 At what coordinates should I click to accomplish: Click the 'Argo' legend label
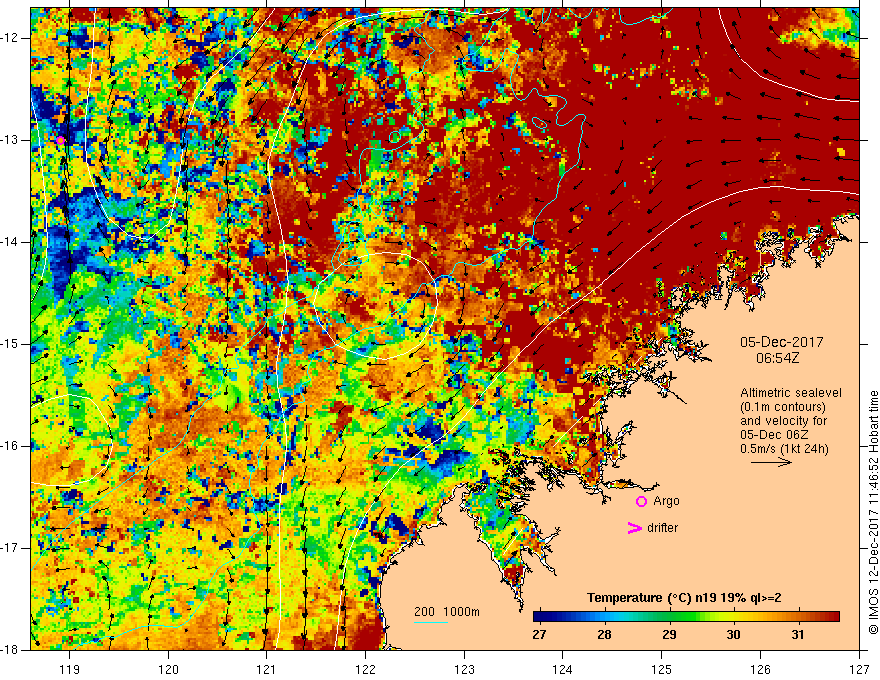click(x=666, y=501)
